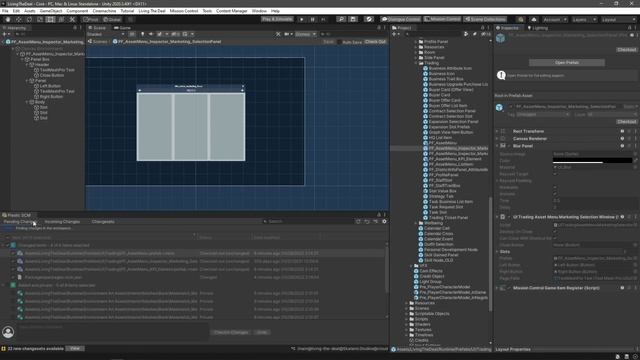Screen dimensions: 640x360
Task: Click the magnifier icon in top toolbar
Action: pyautogui.click(x=341, y=19)
